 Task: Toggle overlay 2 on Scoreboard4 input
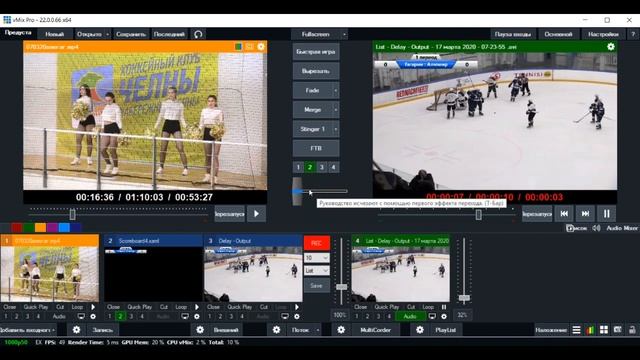[x=120, y=316]
